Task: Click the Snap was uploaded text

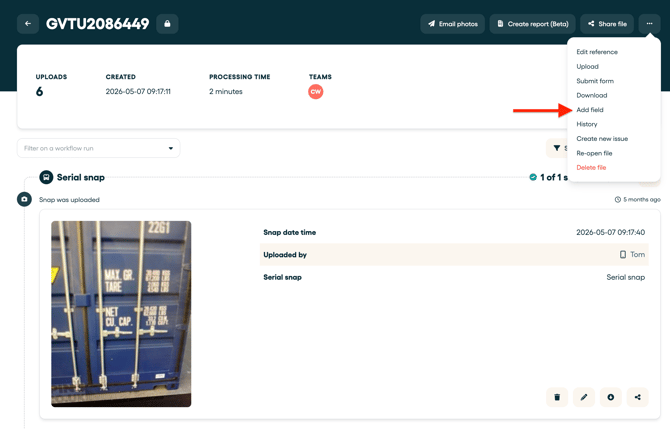Action: [x=69, y=200]
